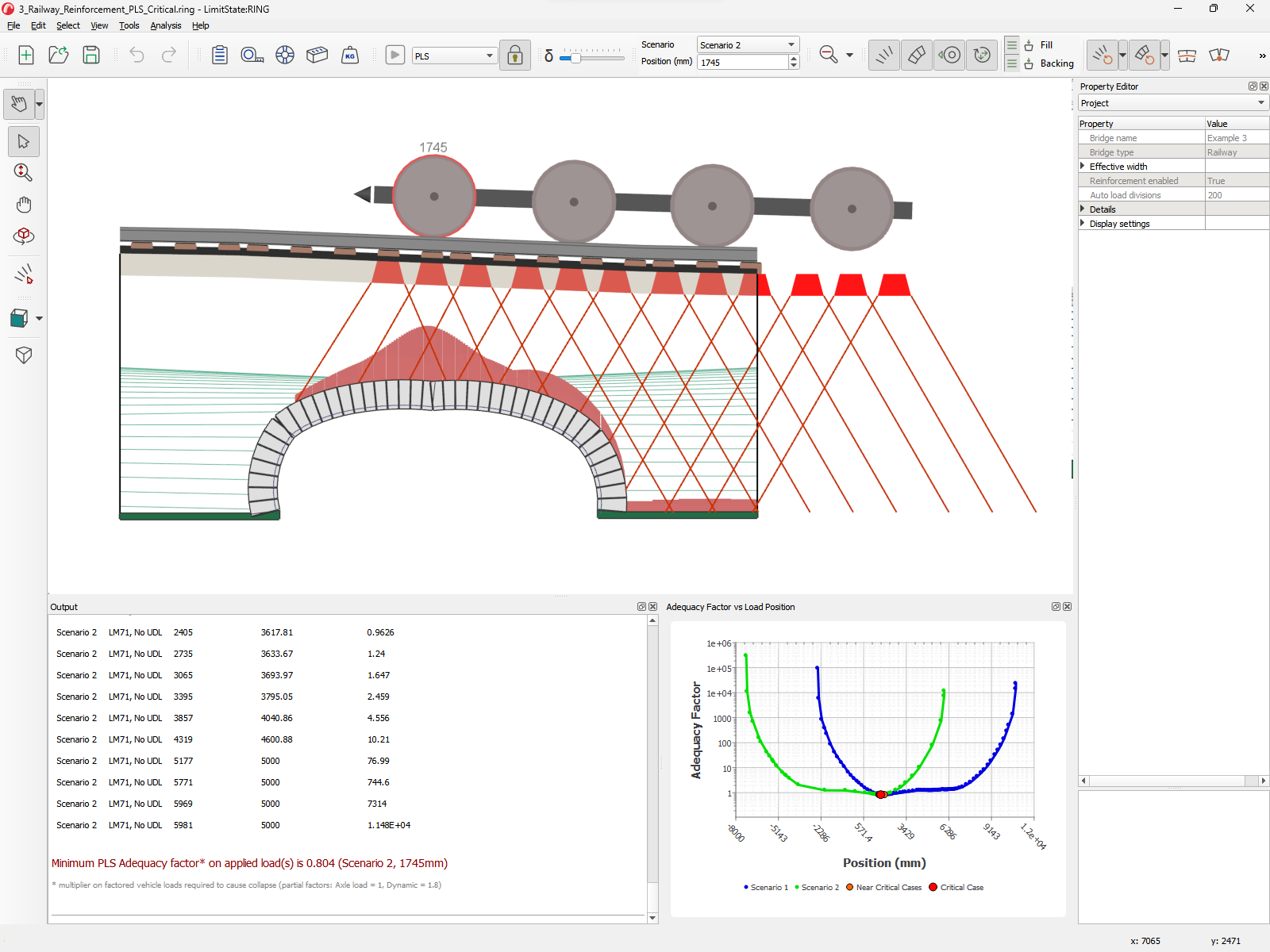
Task: Click the Position (mm) input field
Action: [742, 63]
